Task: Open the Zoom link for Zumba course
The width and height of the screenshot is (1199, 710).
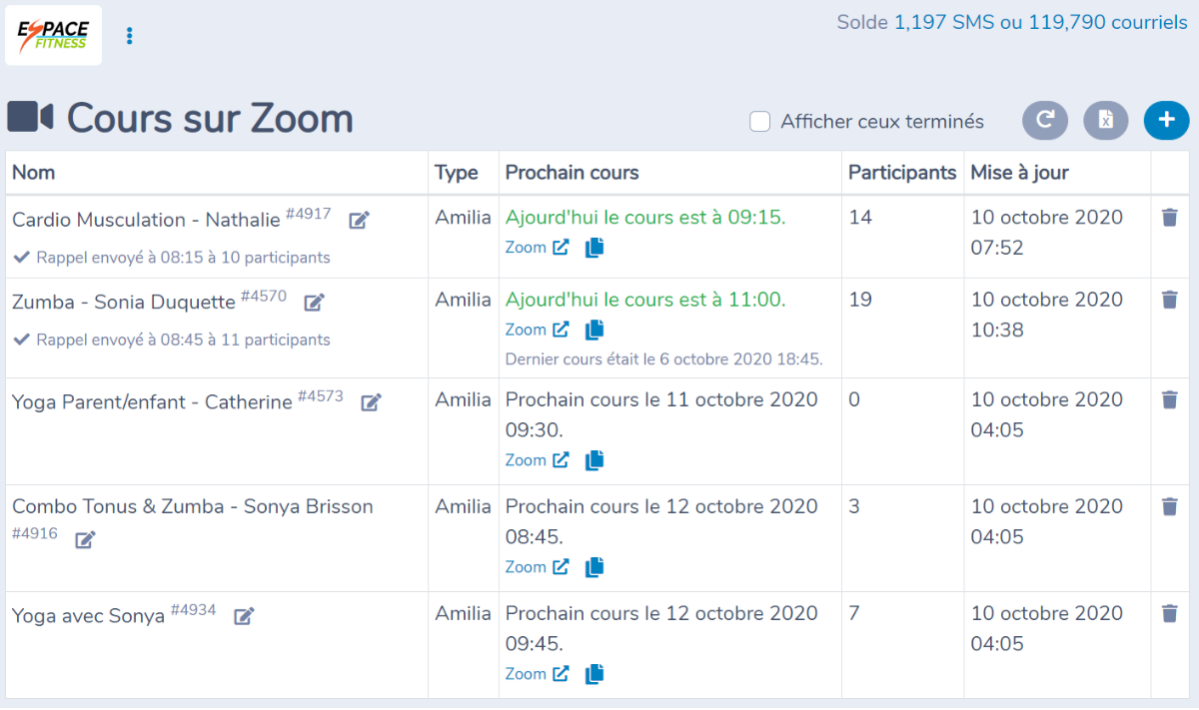Action: point(537,330)
